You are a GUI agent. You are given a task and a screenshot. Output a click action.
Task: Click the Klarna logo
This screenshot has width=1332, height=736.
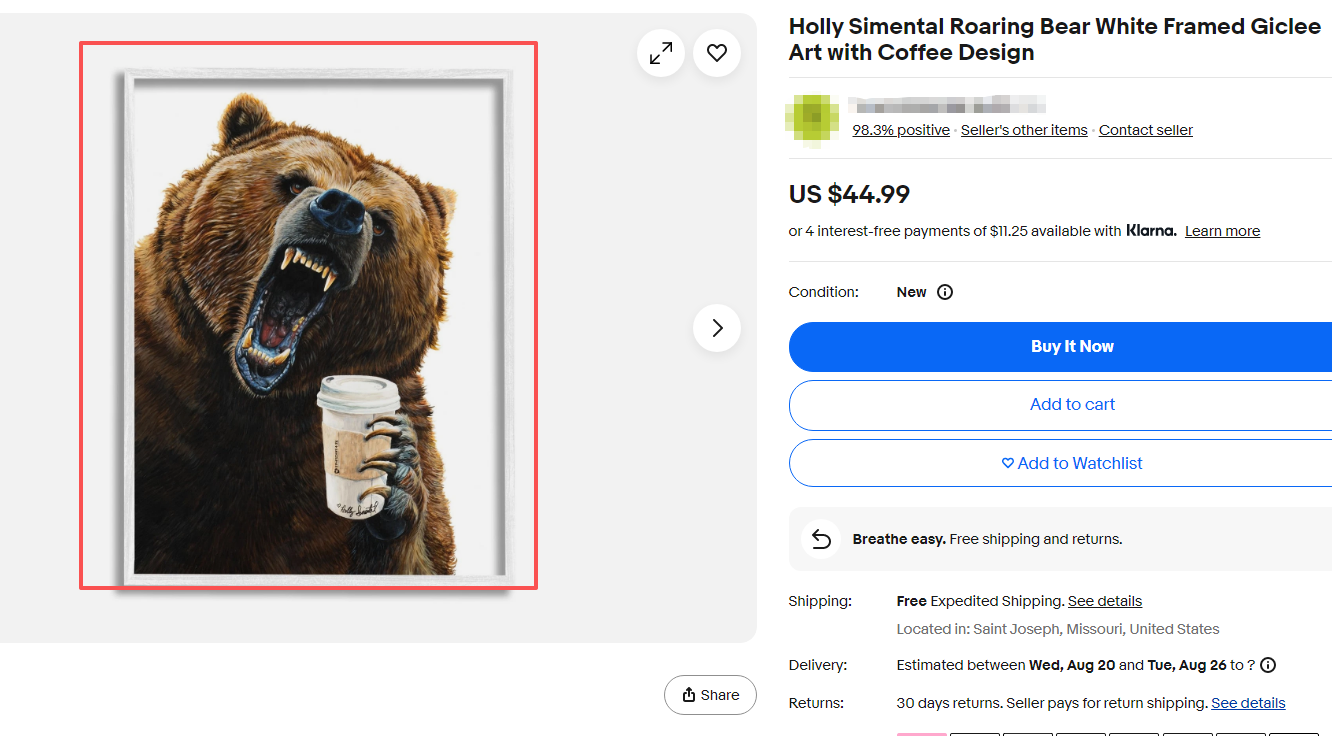(1151, 231)
